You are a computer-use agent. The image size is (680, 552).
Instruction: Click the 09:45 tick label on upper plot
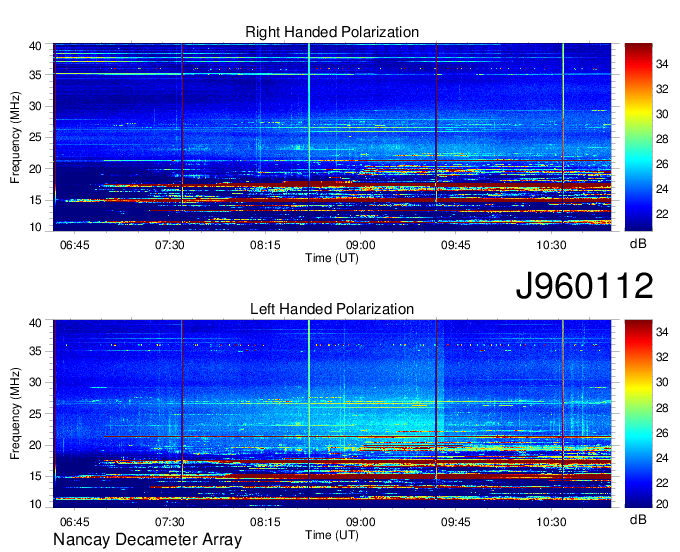pyautogui.click(x=456, y=245)
